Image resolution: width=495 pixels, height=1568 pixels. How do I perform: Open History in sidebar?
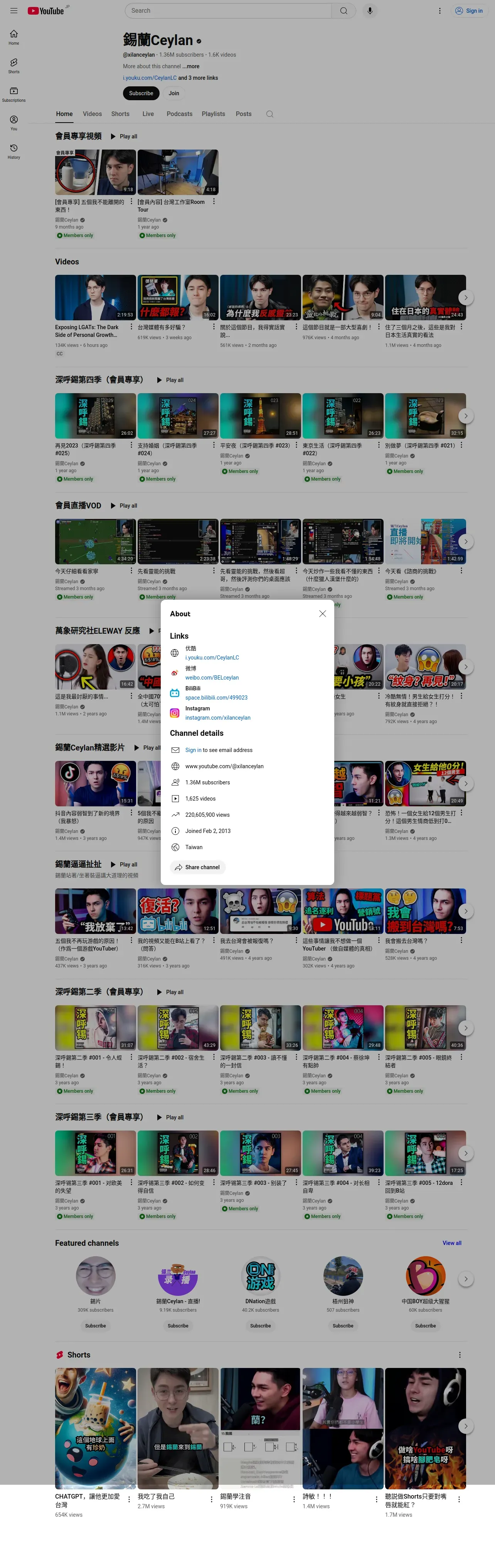point(13,151)
